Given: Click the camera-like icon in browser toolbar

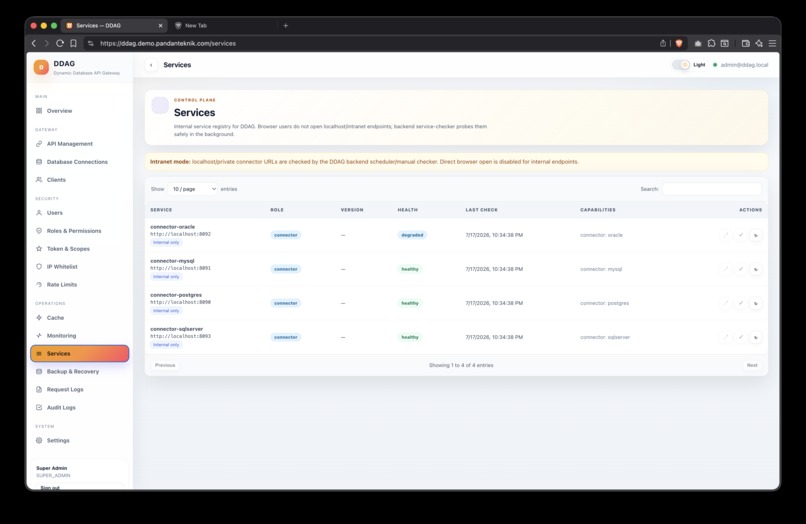Looking at the screenshot, I should click(698, 43).
